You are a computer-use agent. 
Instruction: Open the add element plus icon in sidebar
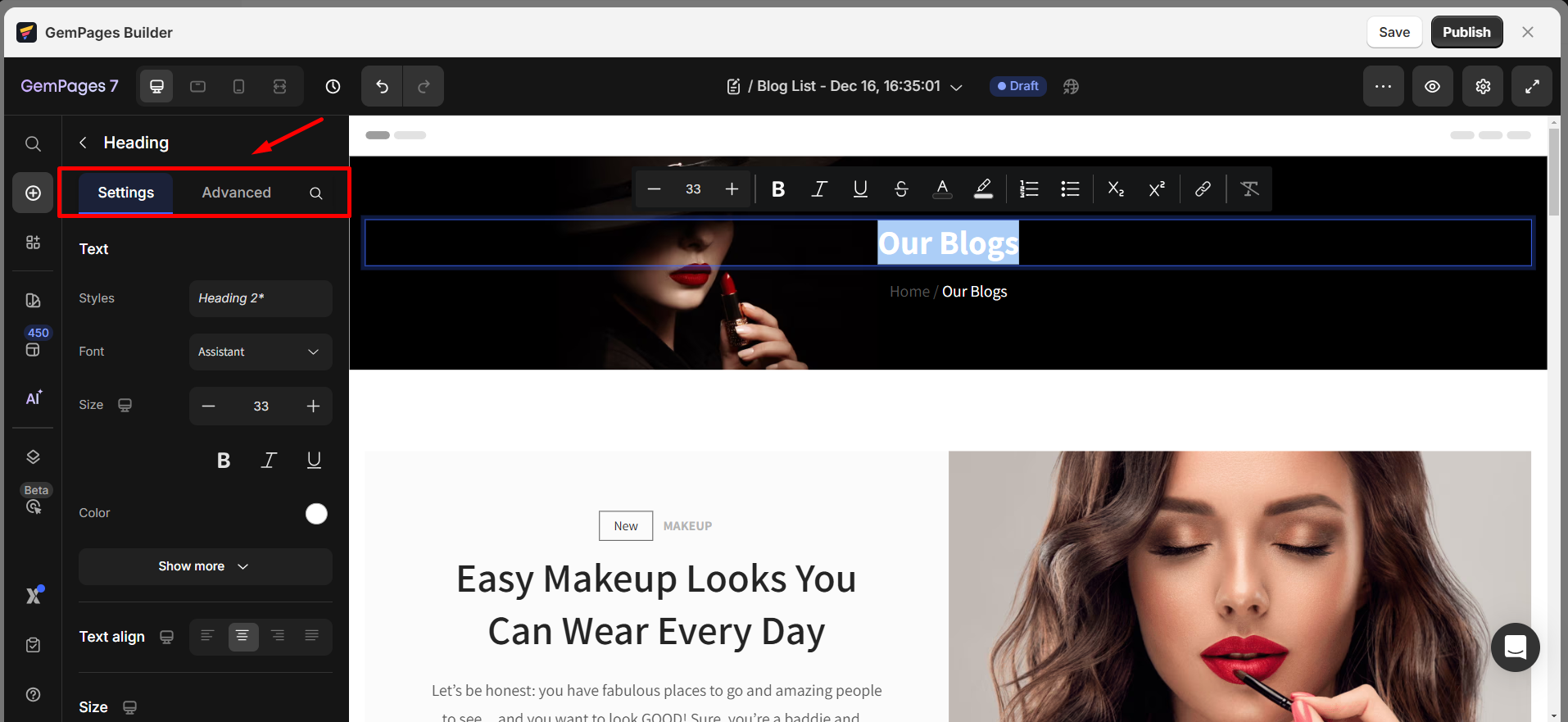pos(33,193)
